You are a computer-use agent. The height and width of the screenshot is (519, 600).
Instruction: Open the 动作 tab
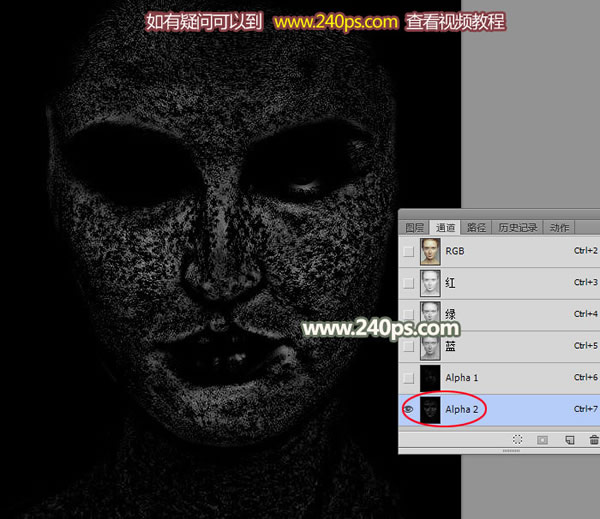pyautogui.click(x=559, y=228)
